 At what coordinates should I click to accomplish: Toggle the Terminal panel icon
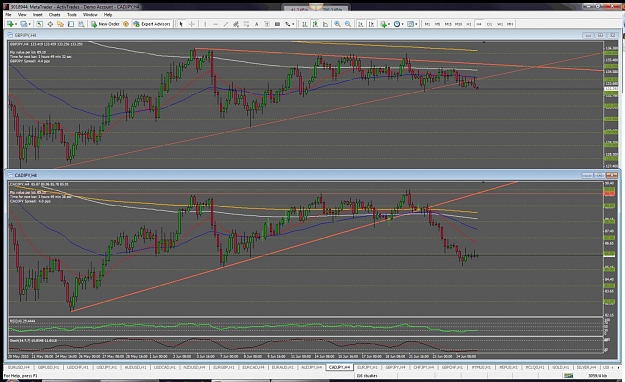point(71,24)
